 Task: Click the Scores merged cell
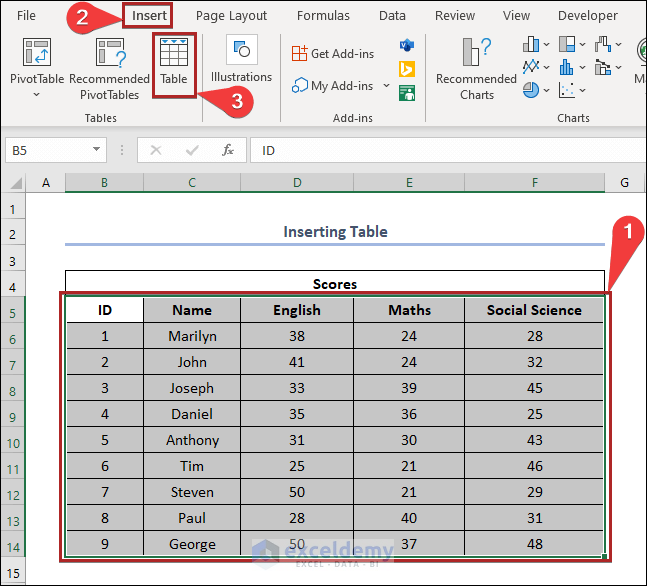pos(335,283)
